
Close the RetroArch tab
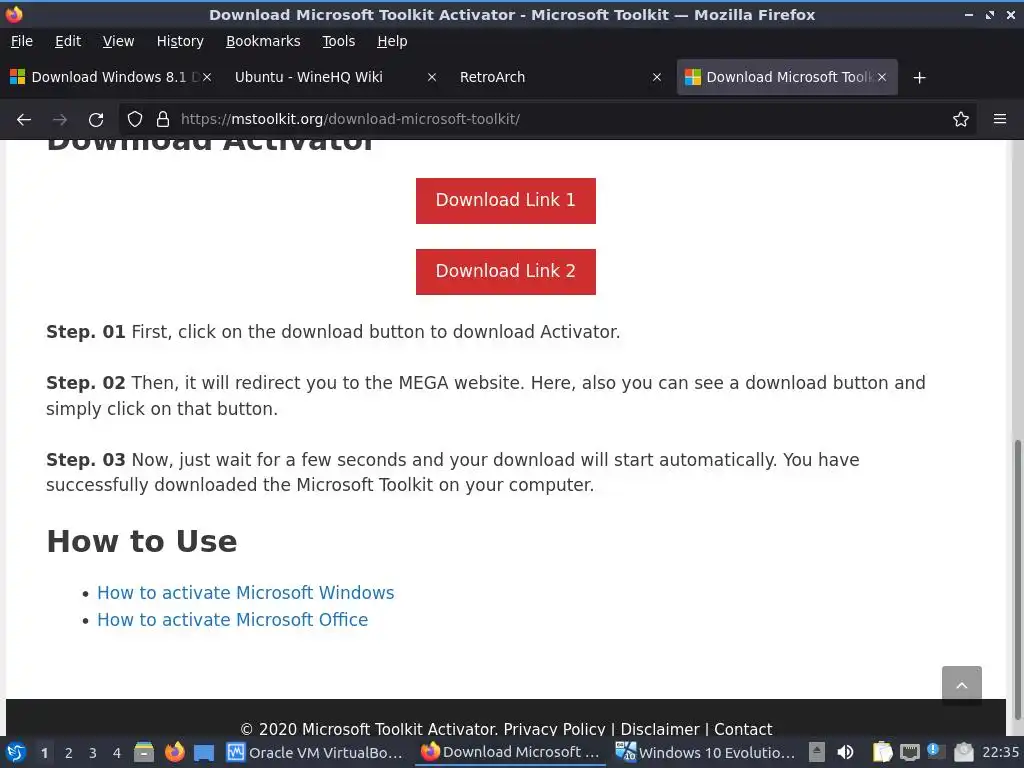click(x=657, y=77)
